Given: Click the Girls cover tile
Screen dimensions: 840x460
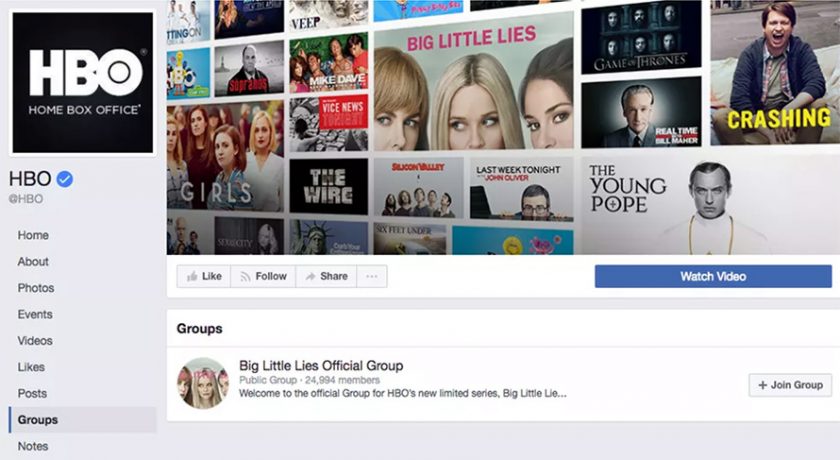Looking at the screenshot, I should [x=226, y=155].
